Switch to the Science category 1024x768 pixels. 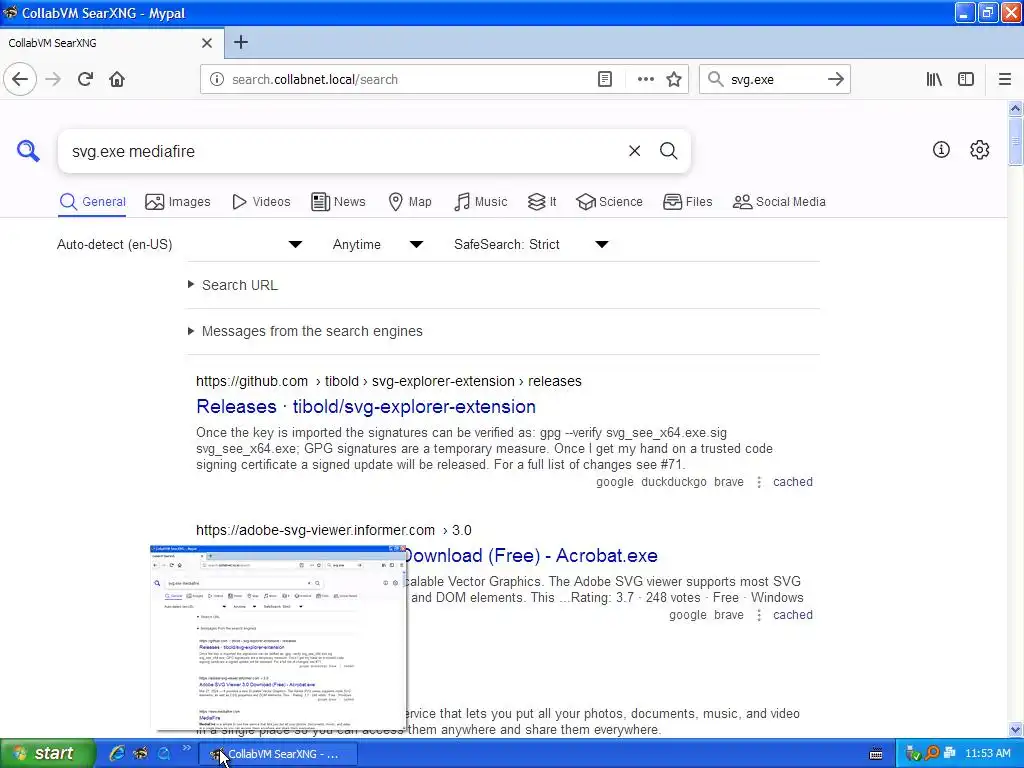click(609, 202)
